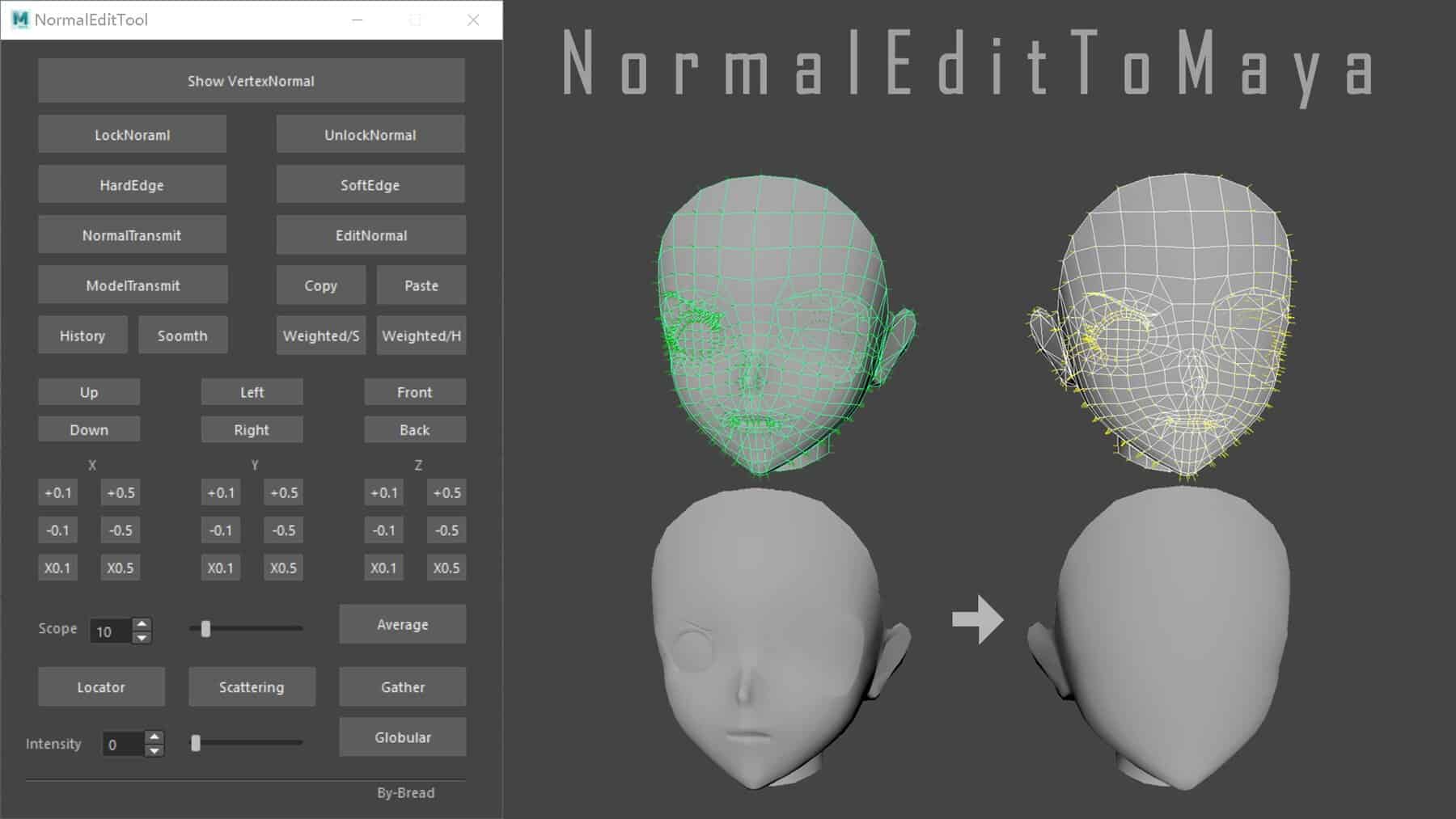
Task: Paste the copied normals
Action: coord(421,285)
